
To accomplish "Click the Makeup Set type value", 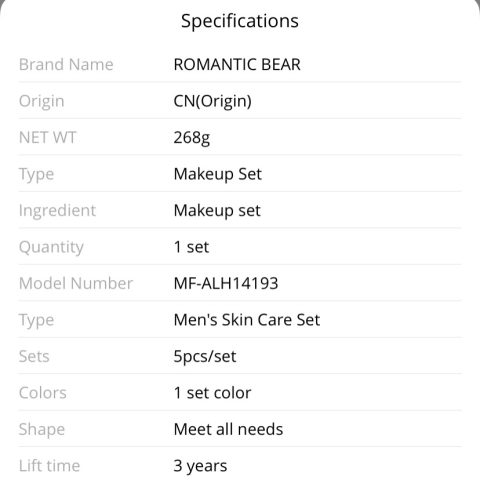I will (x=218, y=174).
